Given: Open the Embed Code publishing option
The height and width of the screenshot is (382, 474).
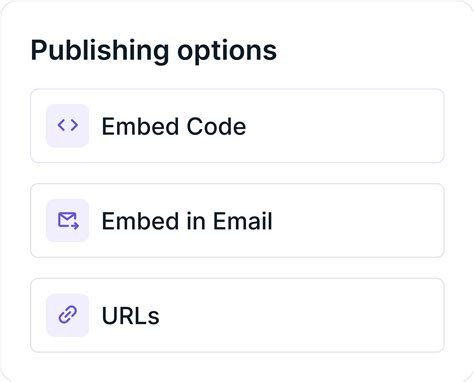Looking at the screenshot, I should [237, 126].
